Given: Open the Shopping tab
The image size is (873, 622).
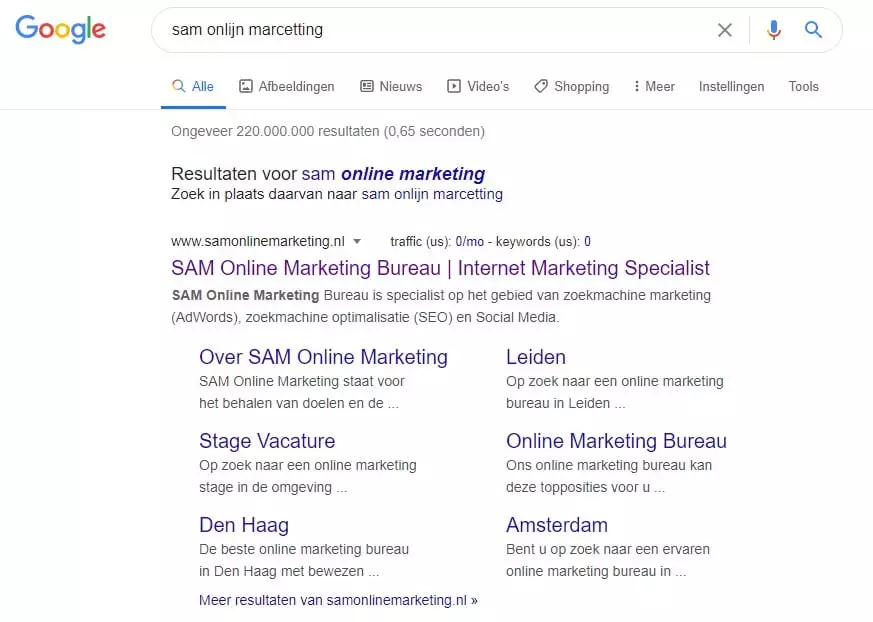Looking at the screenshot, I should [571, 86].
